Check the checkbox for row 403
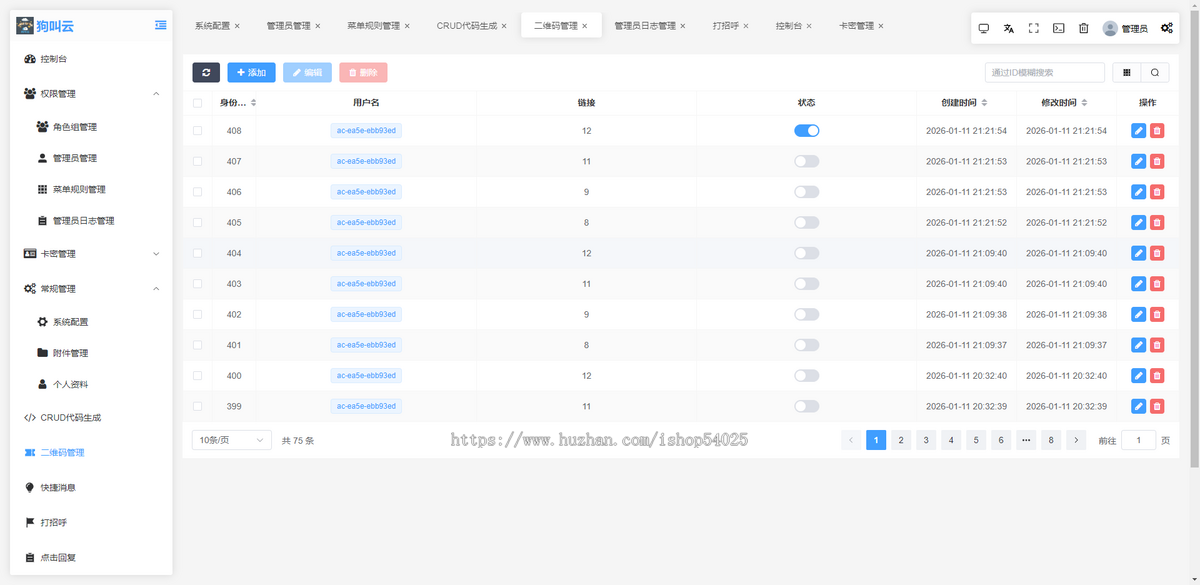 pyautogui.click(x=197, y=284)
